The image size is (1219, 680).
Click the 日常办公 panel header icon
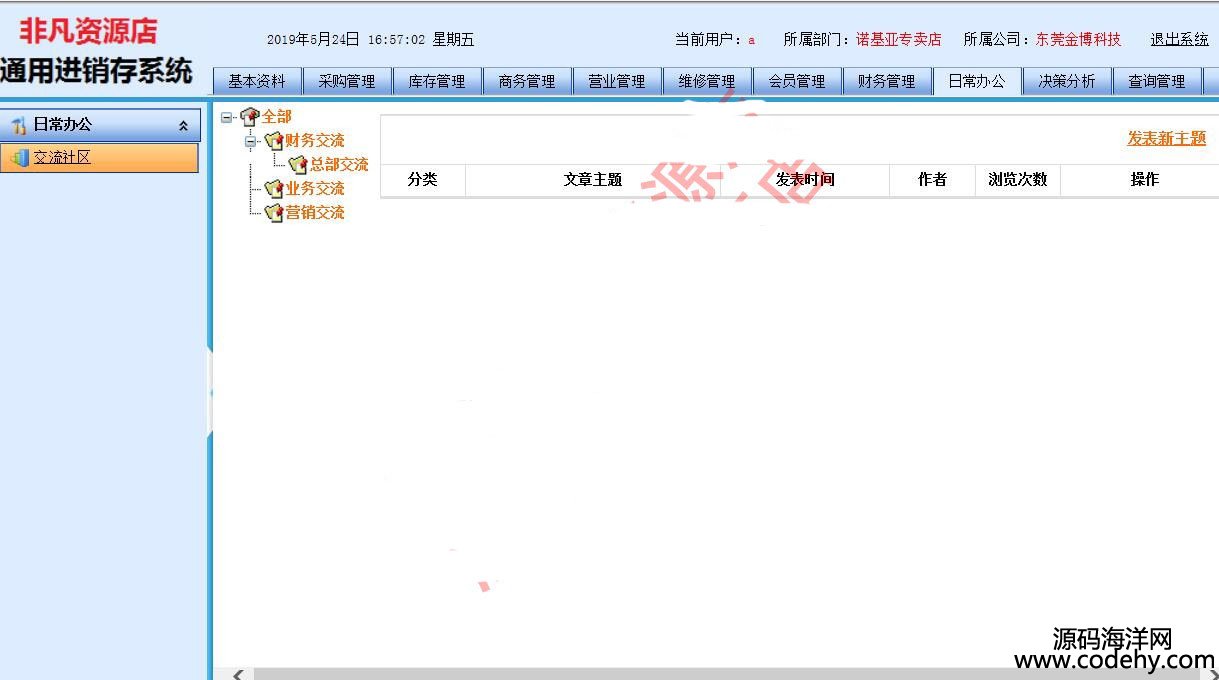coord(18,125)
